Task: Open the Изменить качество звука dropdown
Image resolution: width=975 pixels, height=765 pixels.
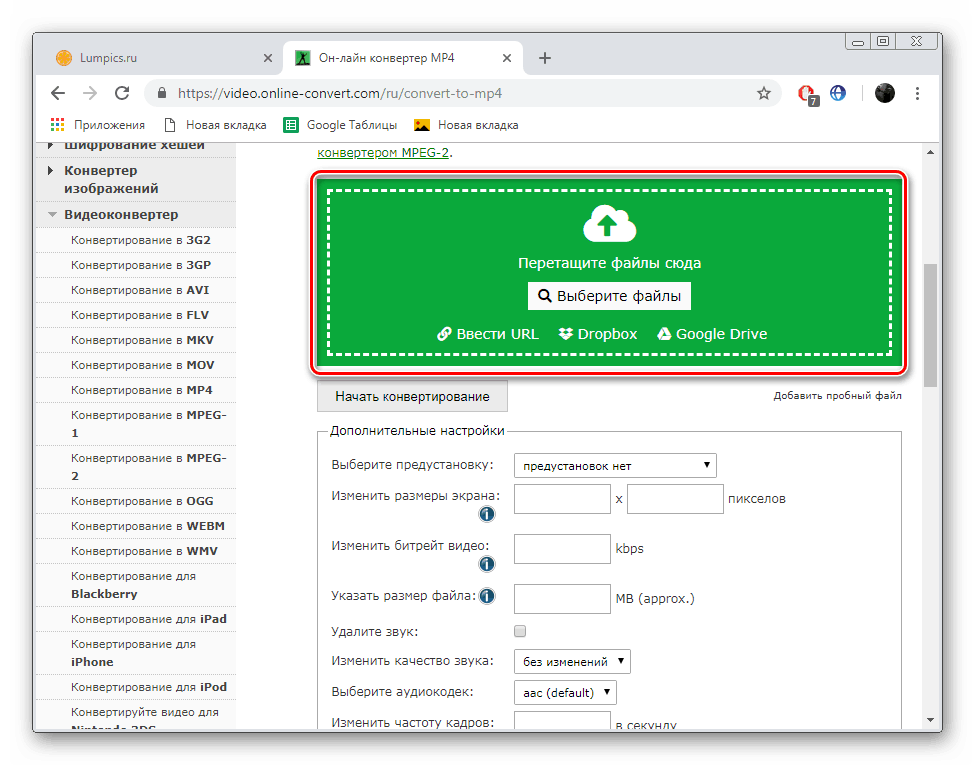Action: click(571, 661)
